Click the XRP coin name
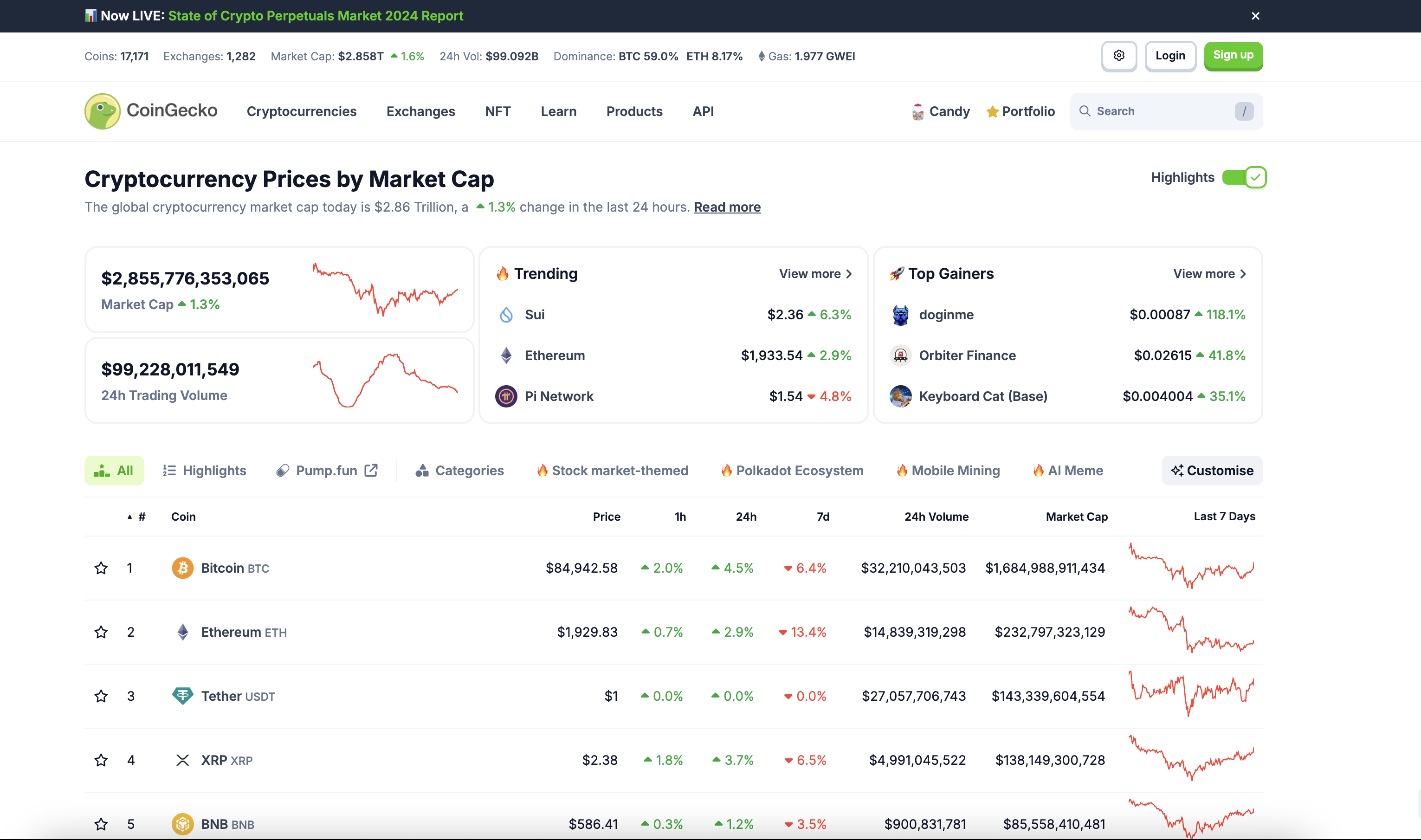 [x=226, y=760]
